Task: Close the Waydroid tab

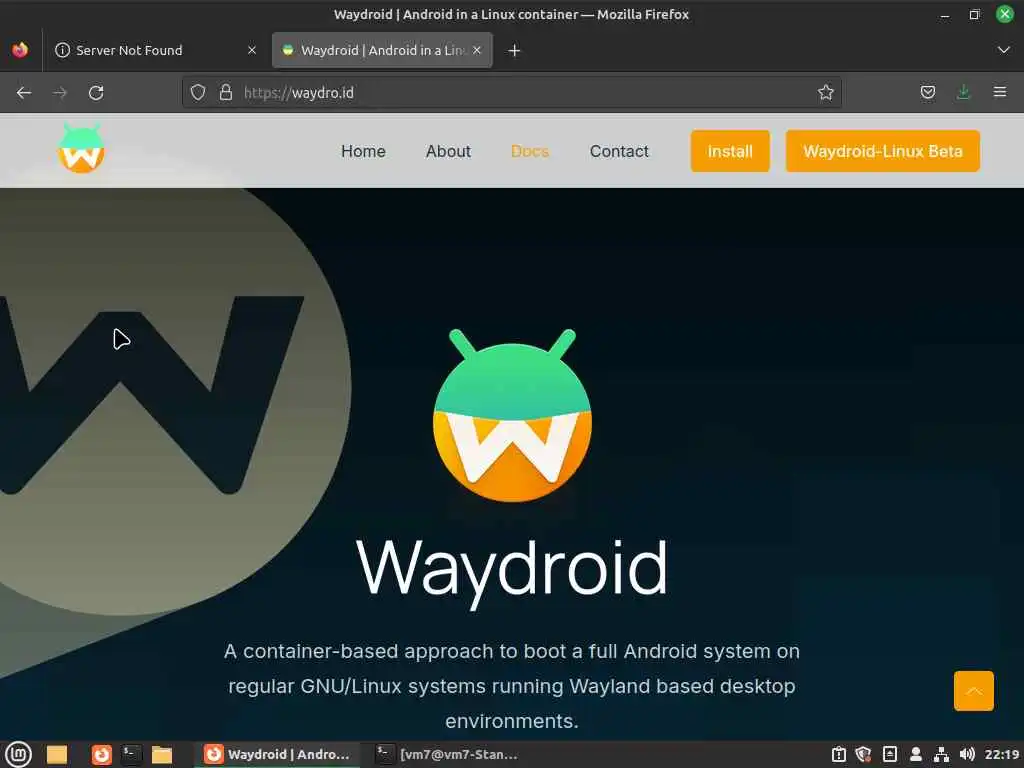Action: pyautogui.click(x=477, y=50)
